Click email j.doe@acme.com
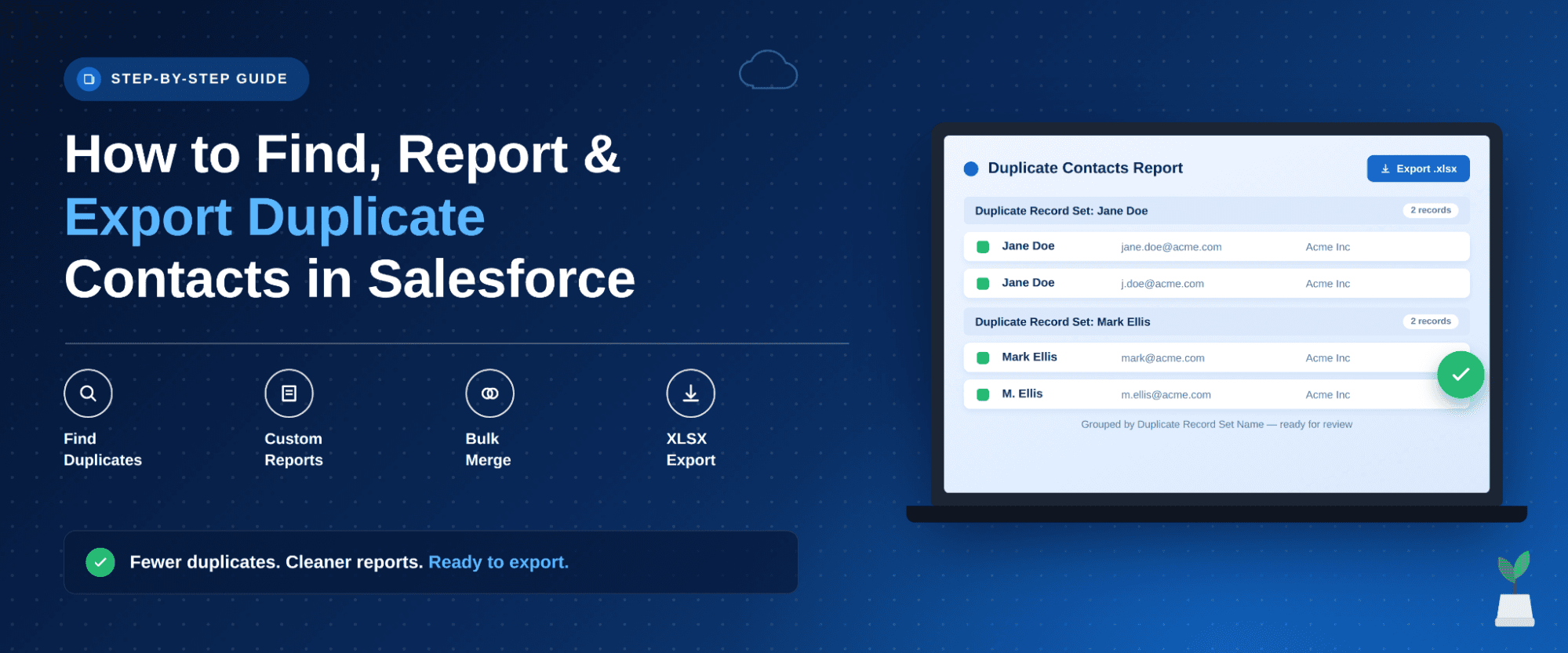 tap(1162, 284)
